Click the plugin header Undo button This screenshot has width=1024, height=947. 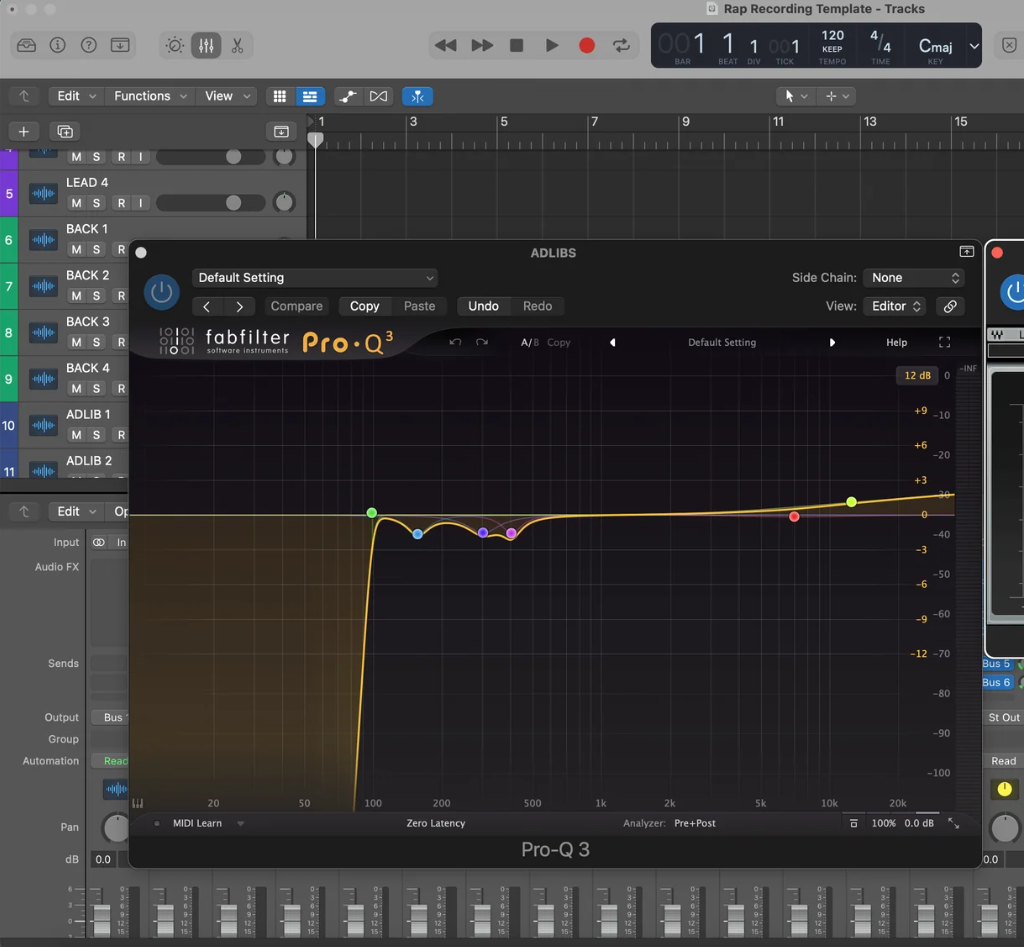pos(483,306)
